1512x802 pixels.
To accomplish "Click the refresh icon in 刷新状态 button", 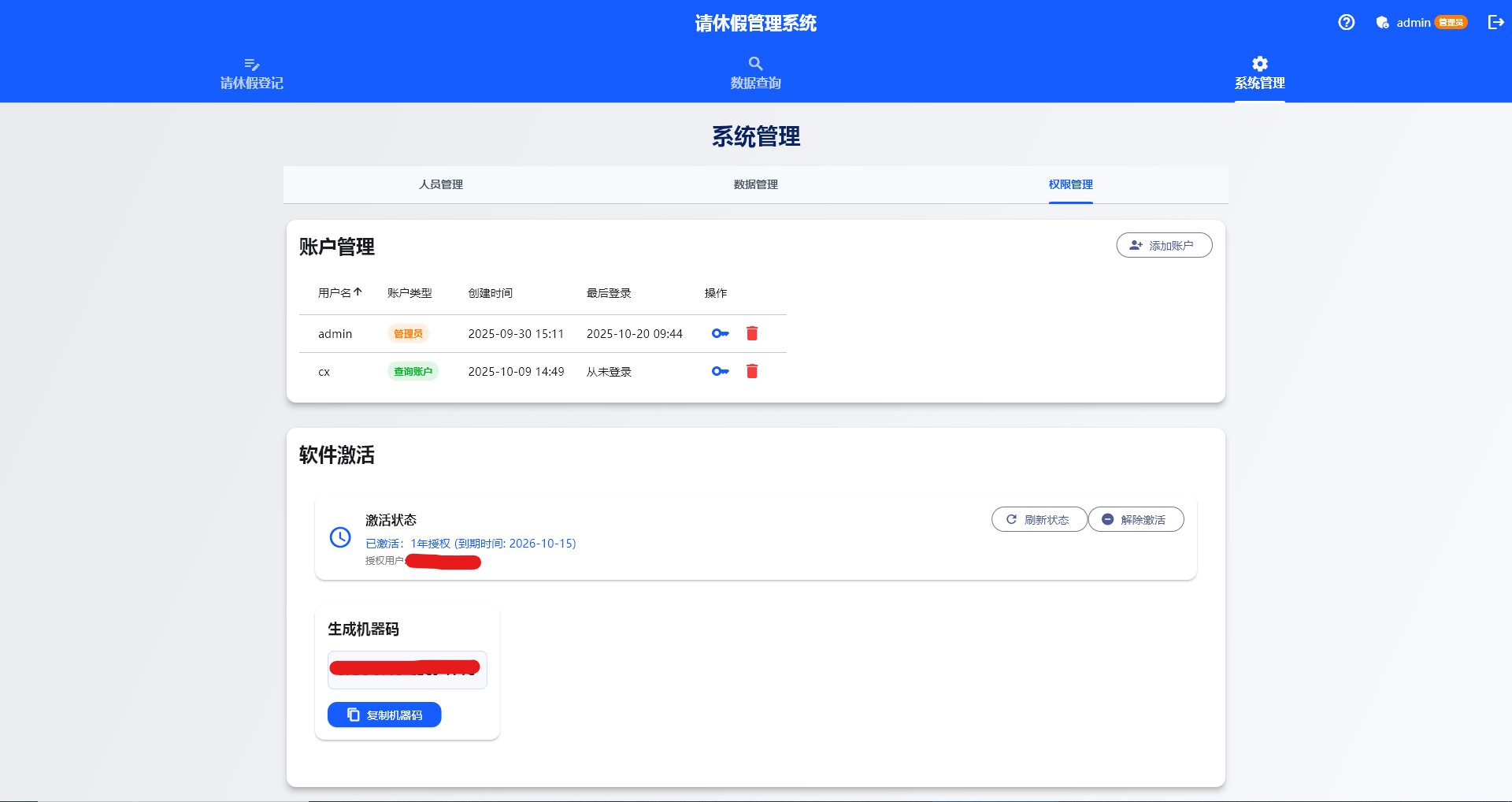I will point(1011,519).
